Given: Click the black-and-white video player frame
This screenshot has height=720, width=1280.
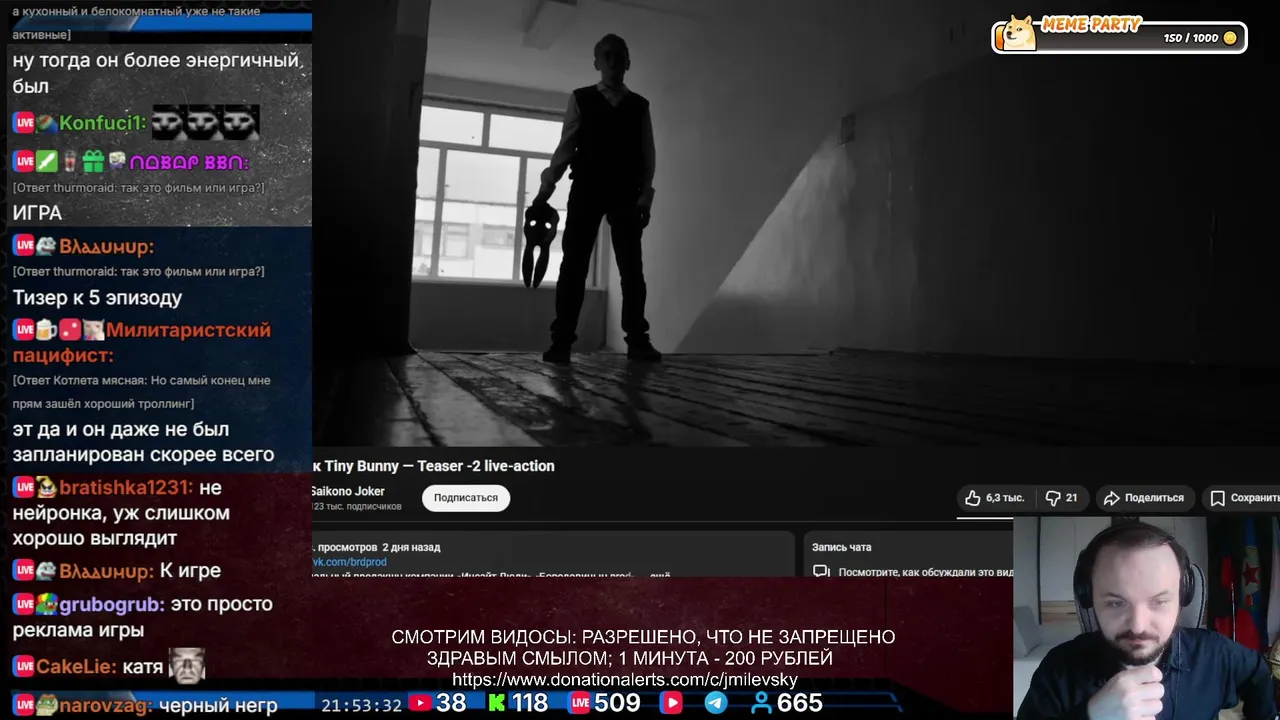Looking at the screenshot, I should pyautogui.click(x=795, y=222).
